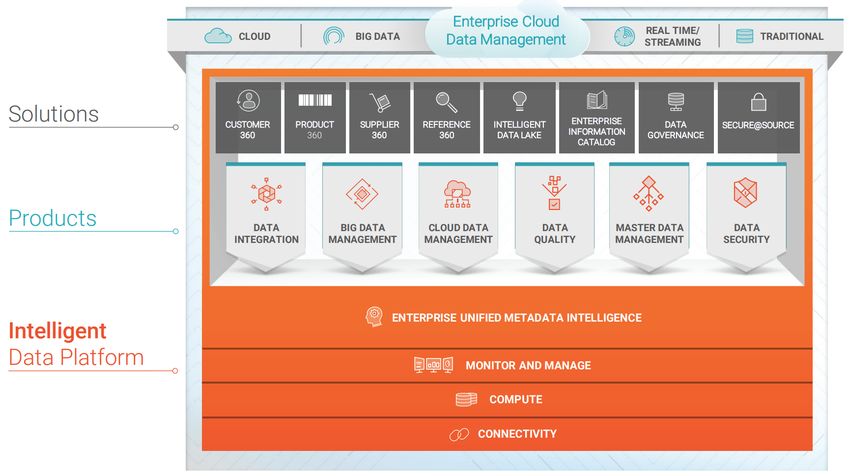This screenshot has height=476, width=850.
Task: Click the Data Security shield icon
Action: [x=745, y=192]
